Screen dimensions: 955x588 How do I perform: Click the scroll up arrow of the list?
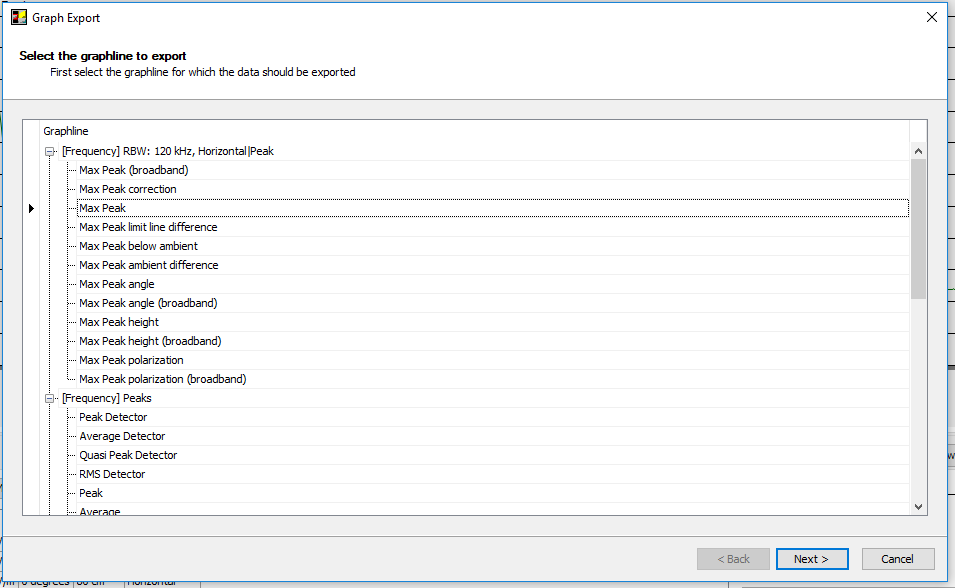[918, 151]
